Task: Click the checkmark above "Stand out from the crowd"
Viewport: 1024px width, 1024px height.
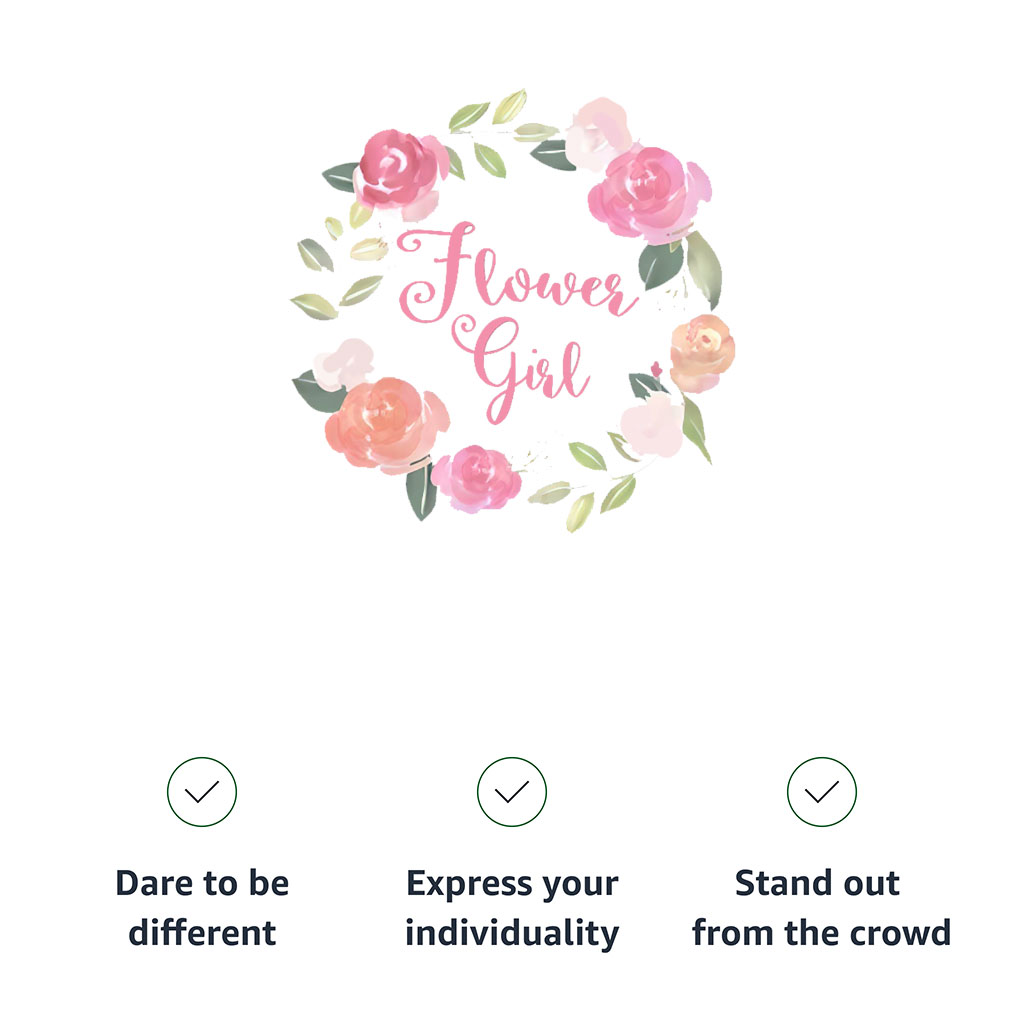Action: click(822, 792)
